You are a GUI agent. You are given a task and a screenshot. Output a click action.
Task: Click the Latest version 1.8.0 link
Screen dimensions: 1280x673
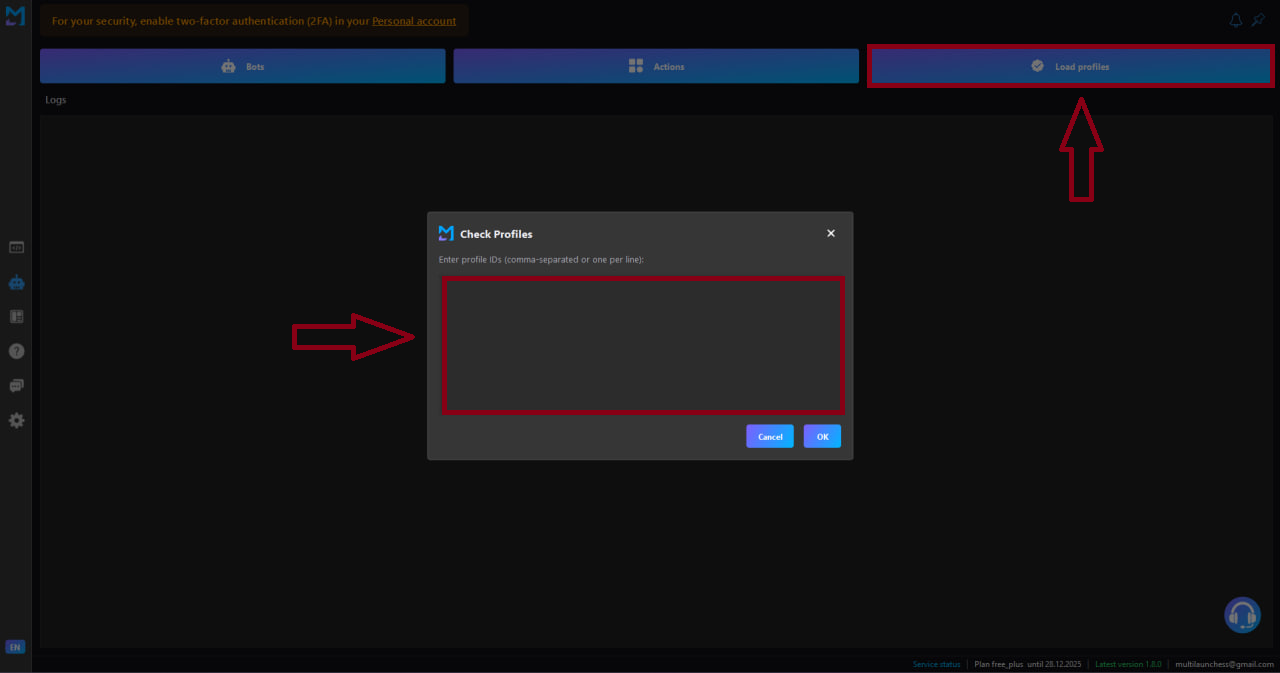[1128, 663]
